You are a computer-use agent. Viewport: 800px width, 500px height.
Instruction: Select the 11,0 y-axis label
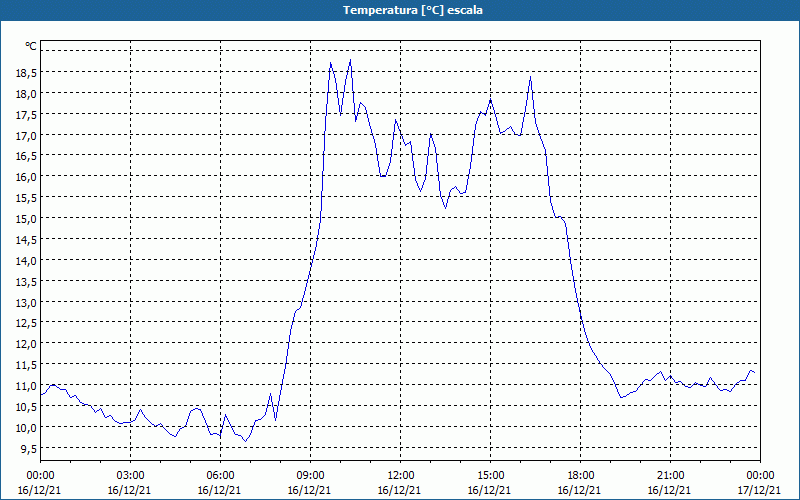27,386
